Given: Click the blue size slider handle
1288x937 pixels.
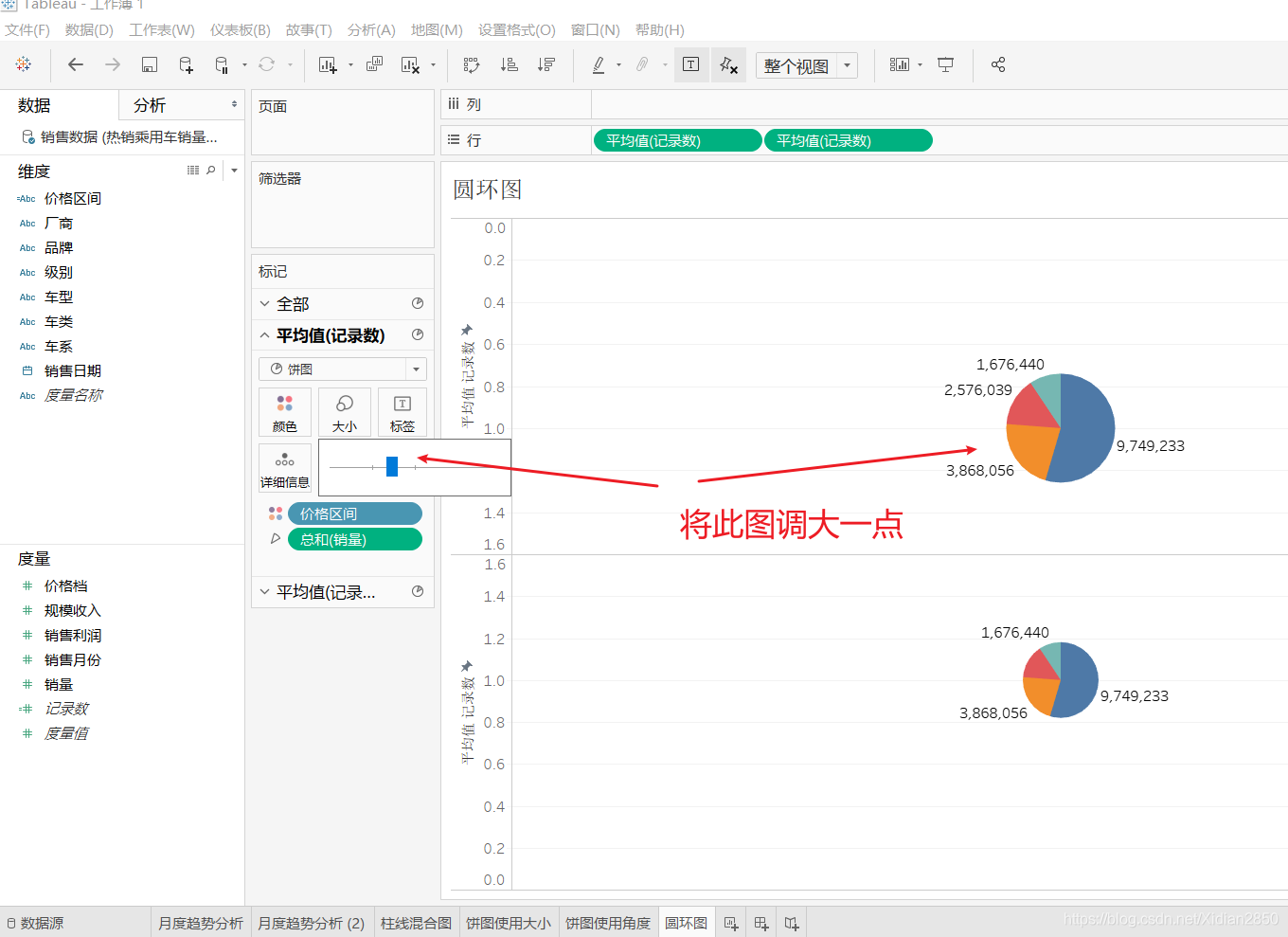Looking at the screenshot, I should 392,466.
